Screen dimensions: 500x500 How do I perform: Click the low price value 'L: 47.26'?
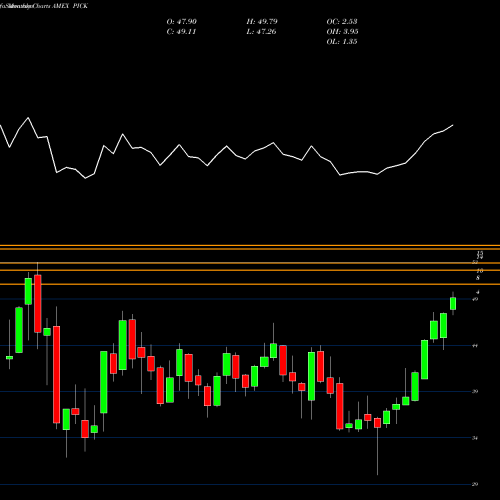[261, 32]
